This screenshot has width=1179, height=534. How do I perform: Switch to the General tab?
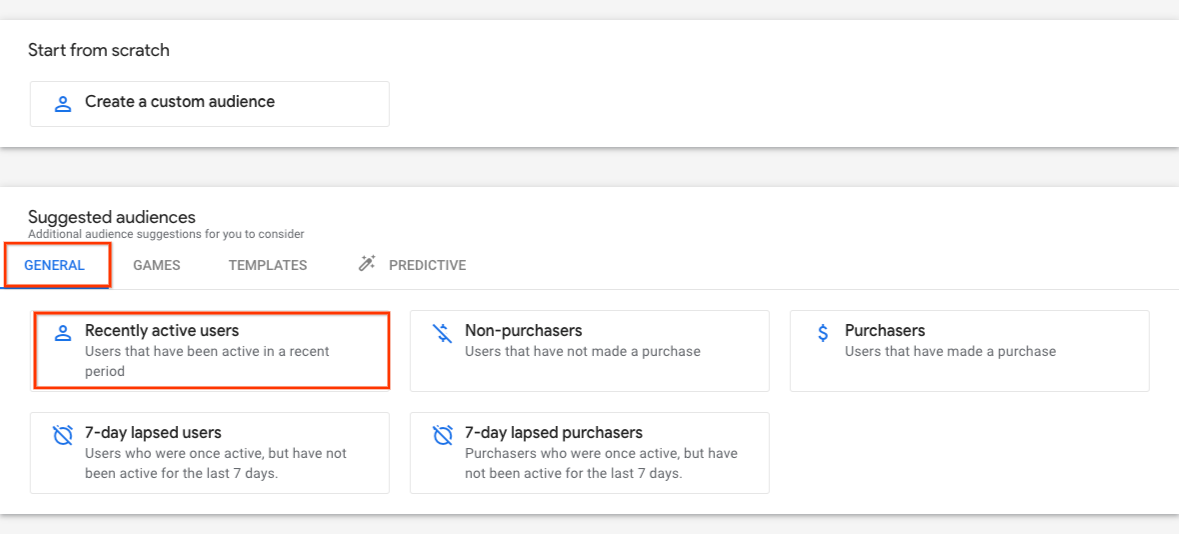pos(54,265)
